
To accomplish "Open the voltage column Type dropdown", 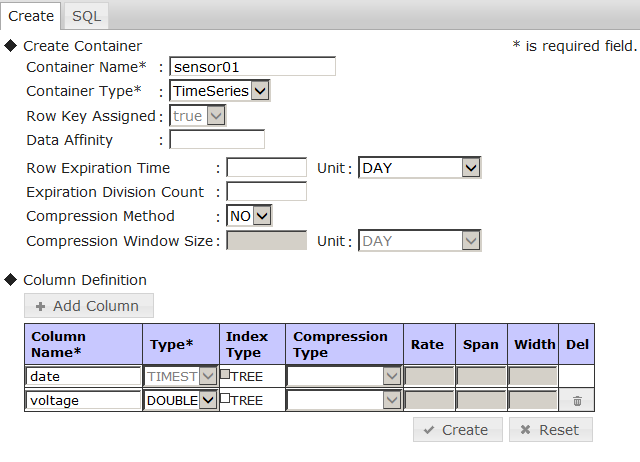I will [181, 400].
